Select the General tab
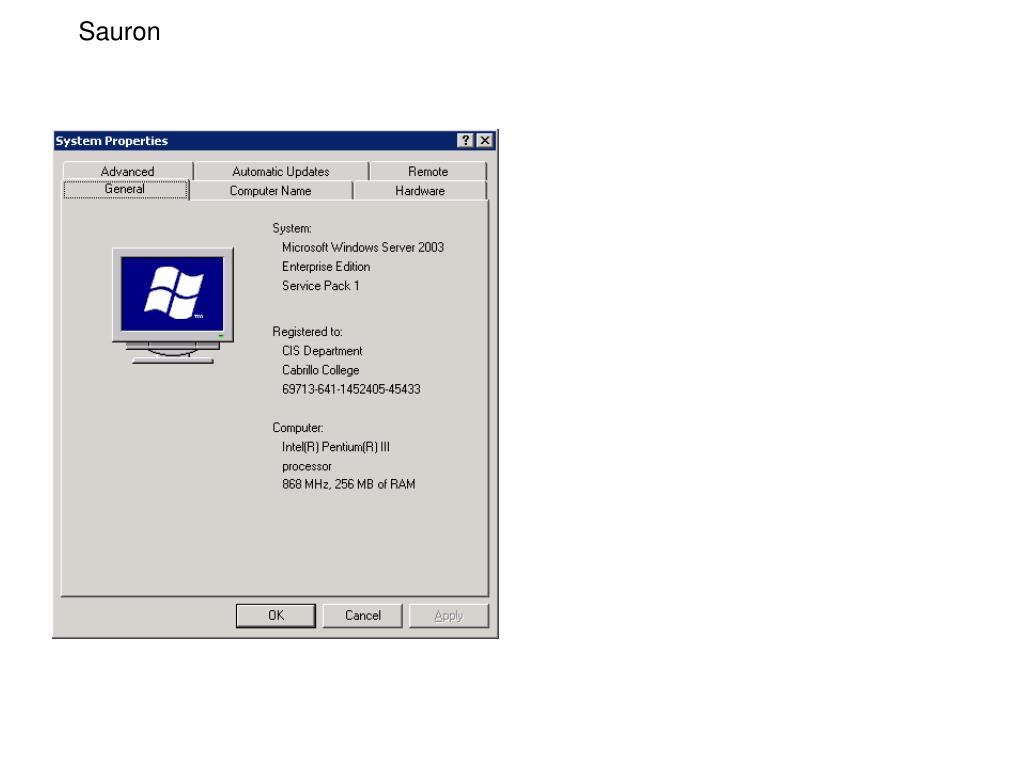The width and height of the screenshot is (1024, 768). (125, 189)
